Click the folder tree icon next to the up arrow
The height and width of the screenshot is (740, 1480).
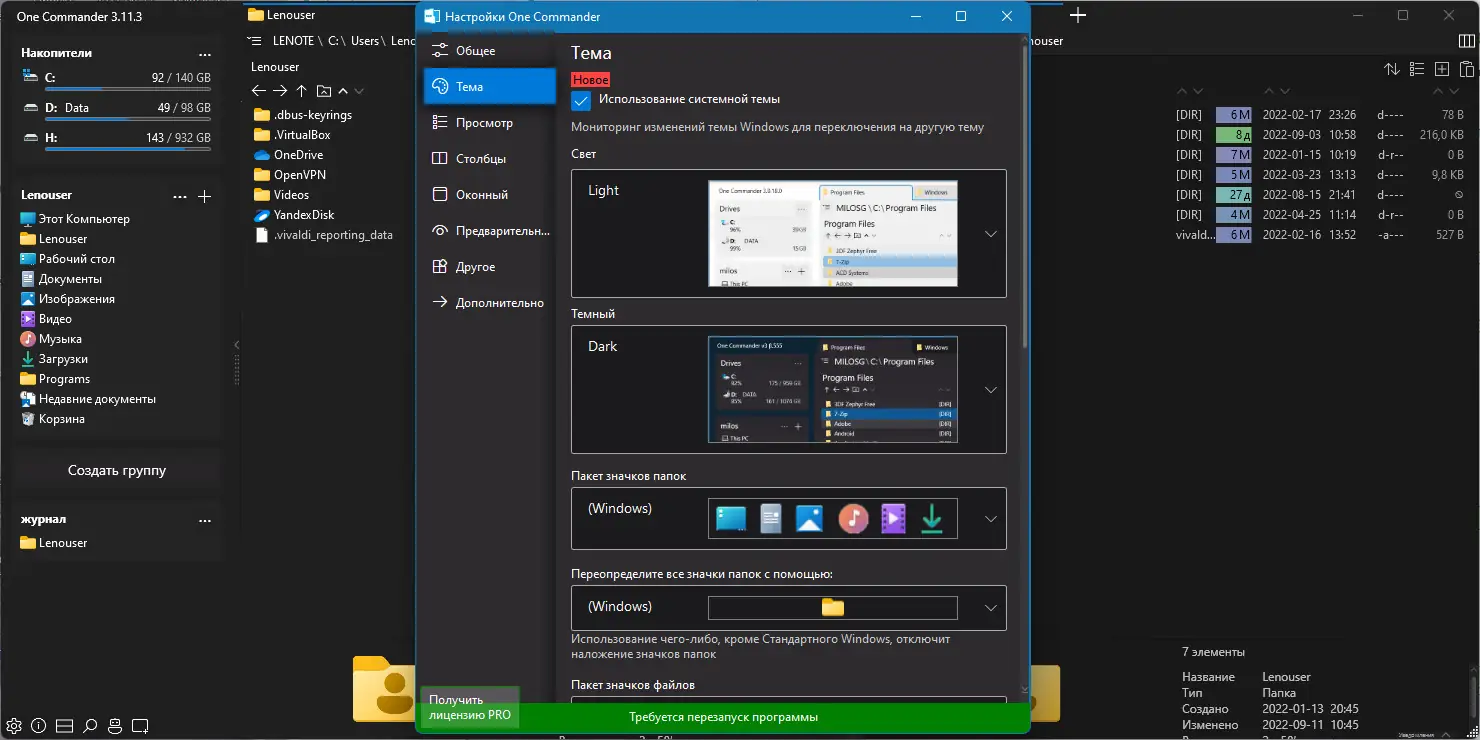coord(323,91)
